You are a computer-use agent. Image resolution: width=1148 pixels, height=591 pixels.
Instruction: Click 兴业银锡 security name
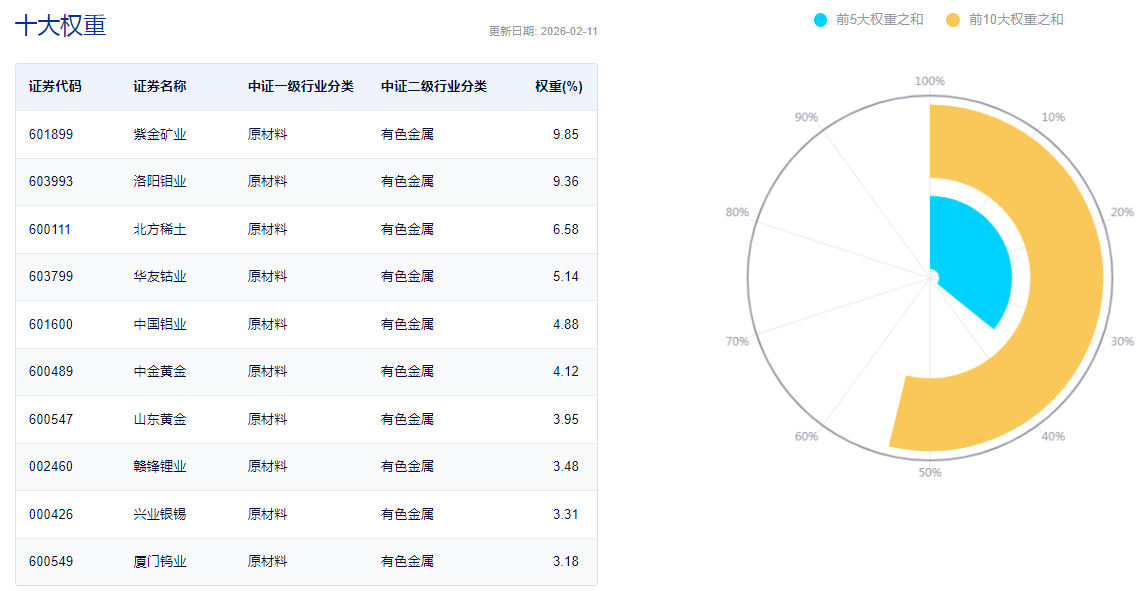point(160,514)
